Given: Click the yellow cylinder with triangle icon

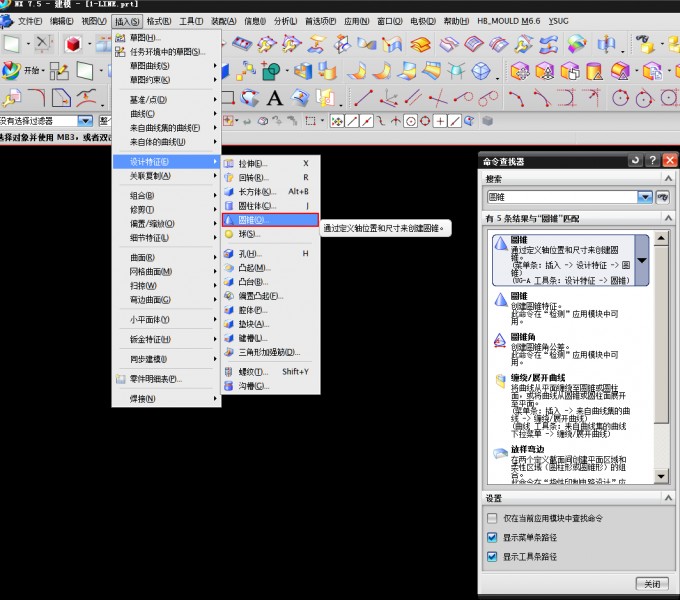Looking at the screenshot, I should pyautogui.click(x=594, y=71).
